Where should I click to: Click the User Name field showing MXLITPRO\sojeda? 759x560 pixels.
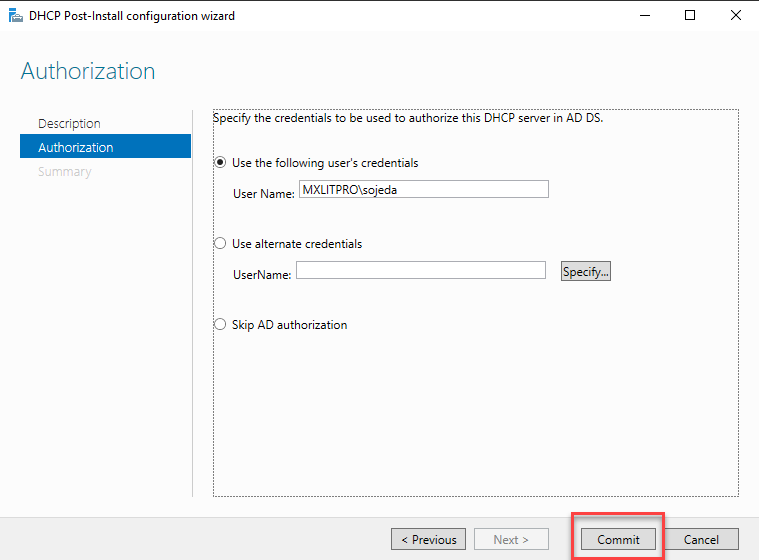[423, 189]
